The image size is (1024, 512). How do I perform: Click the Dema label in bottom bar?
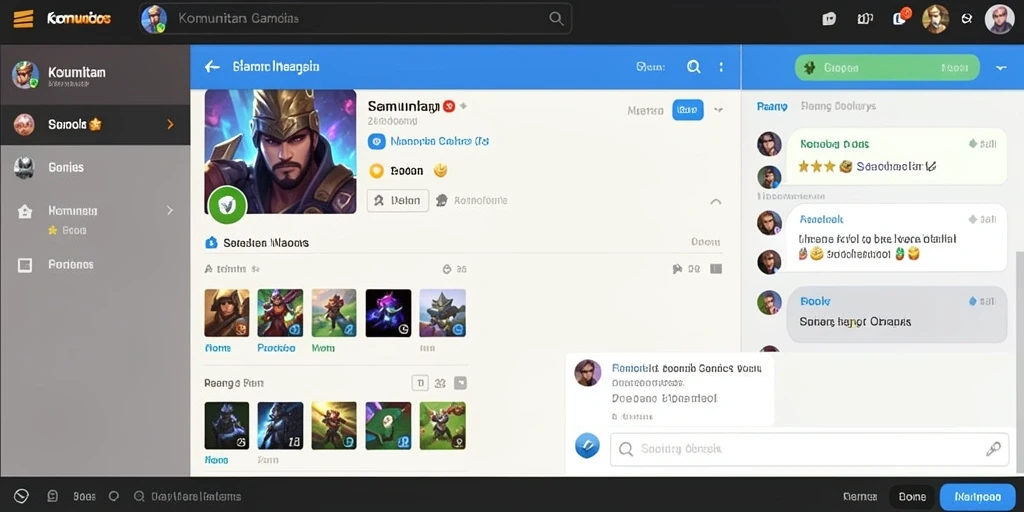[859, 497]
